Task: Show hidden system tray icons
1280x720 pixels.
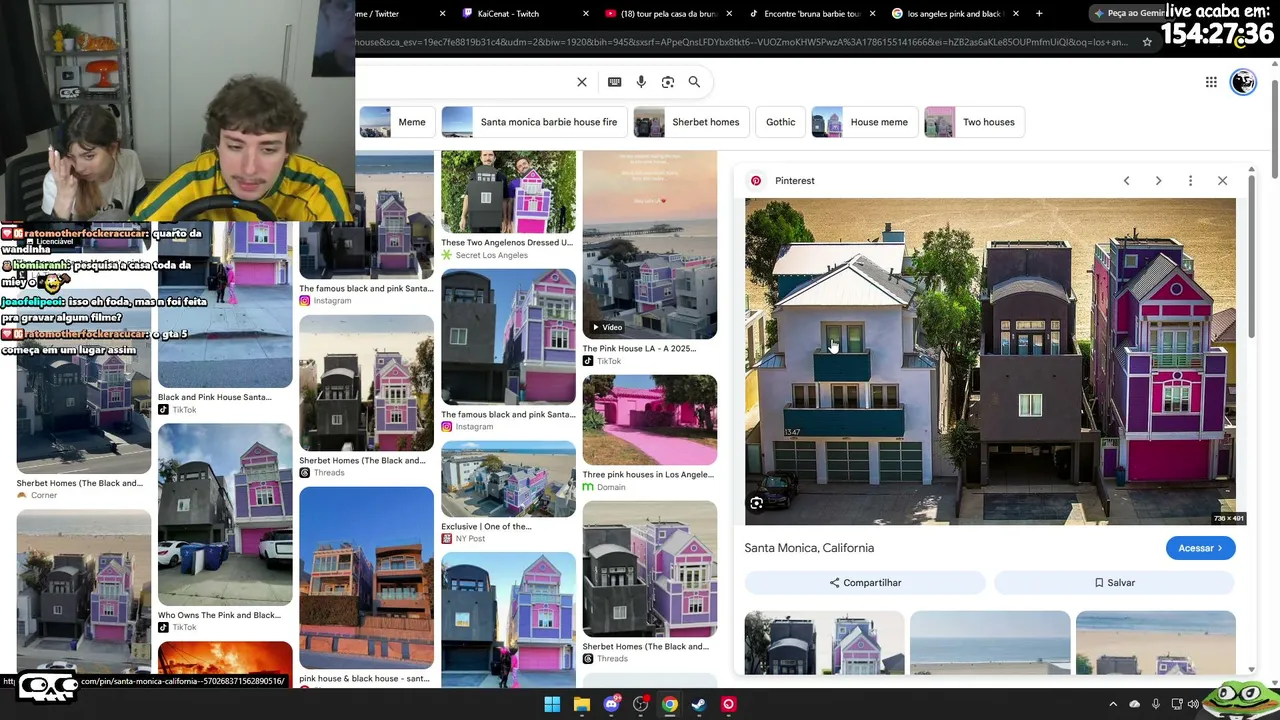Action: pos(1113,704)
